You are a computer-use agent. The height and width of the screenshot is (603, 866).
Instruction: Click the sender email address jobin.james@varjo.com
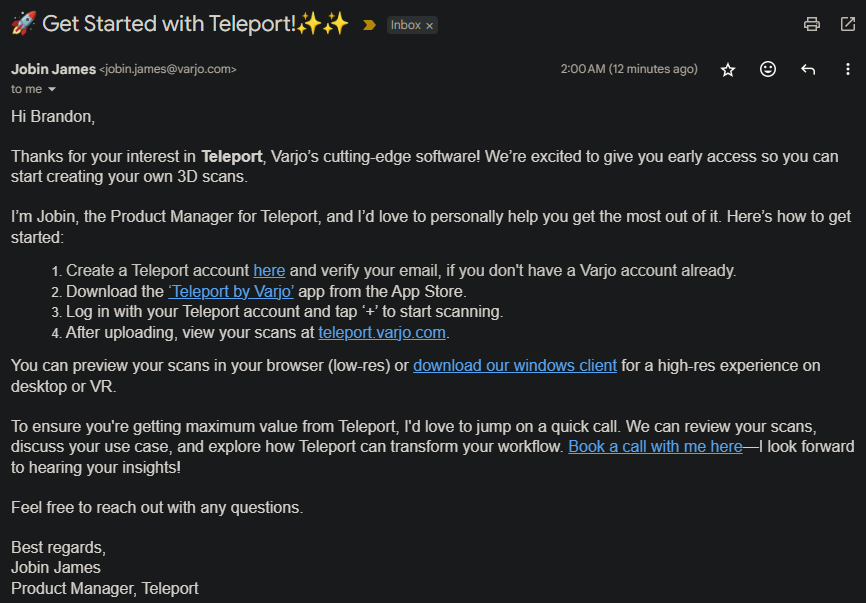coord(168,69)
